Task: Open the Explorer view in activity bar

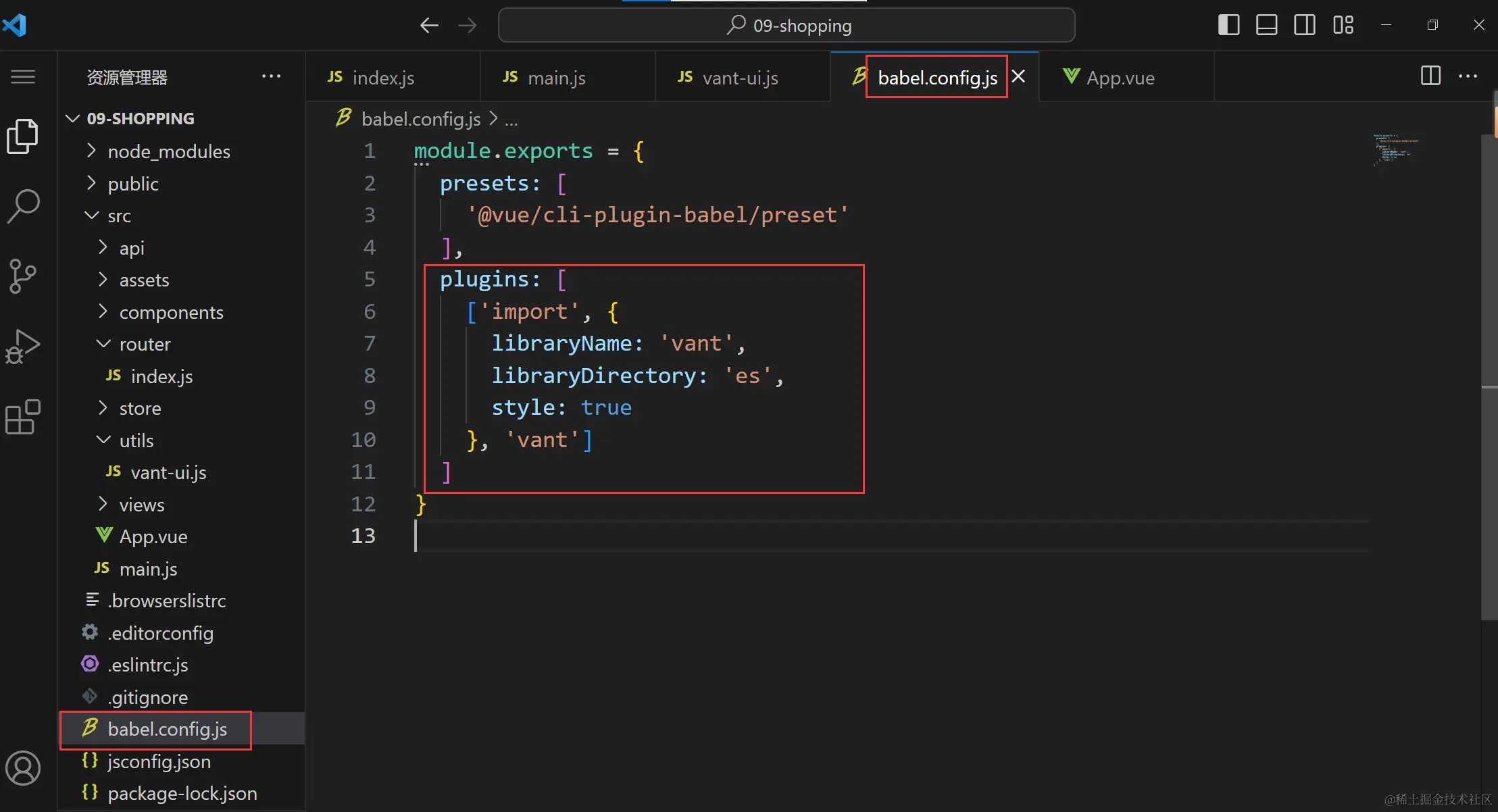Action: pos(23,136)
